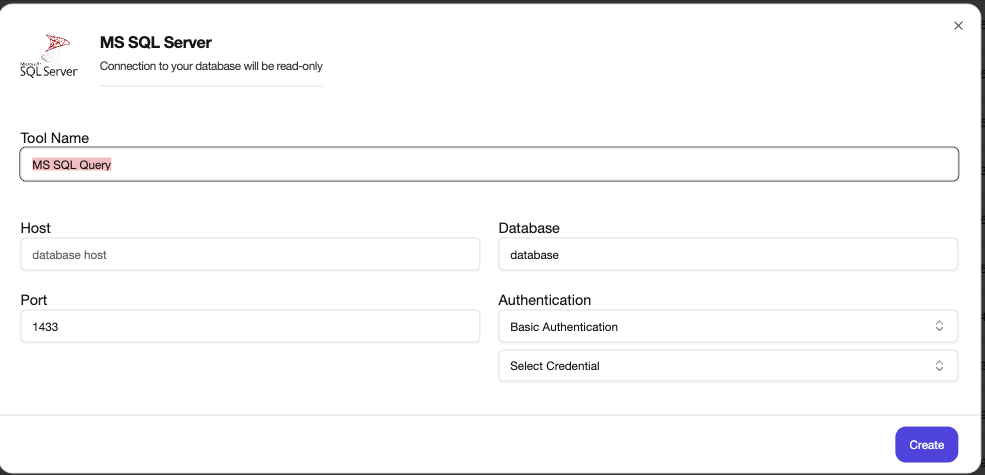Click the read-only connection notice text
This screenshot has width=985, height=475.
(211, 66)
